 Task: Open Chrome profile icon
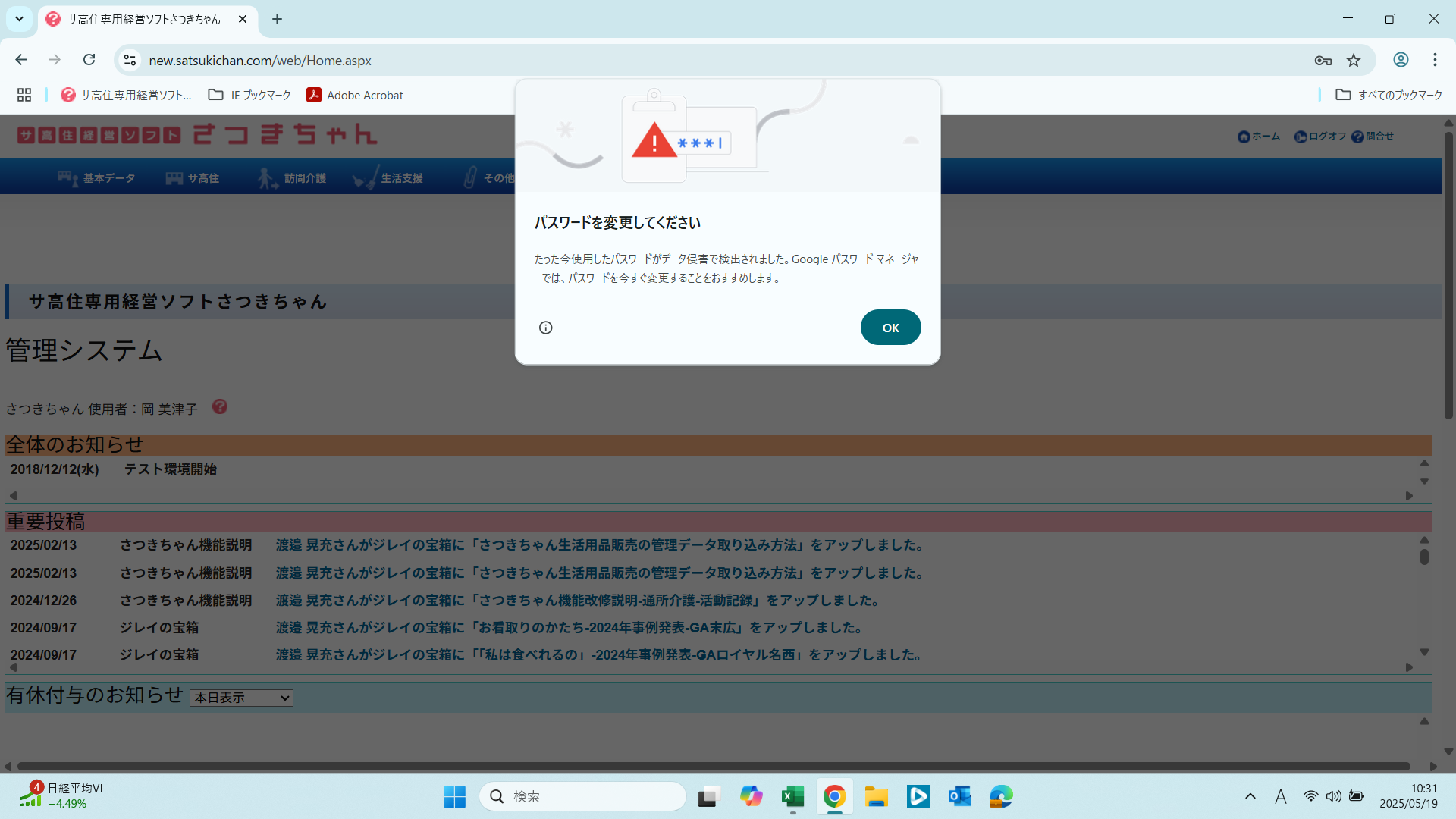[1401, 60]
